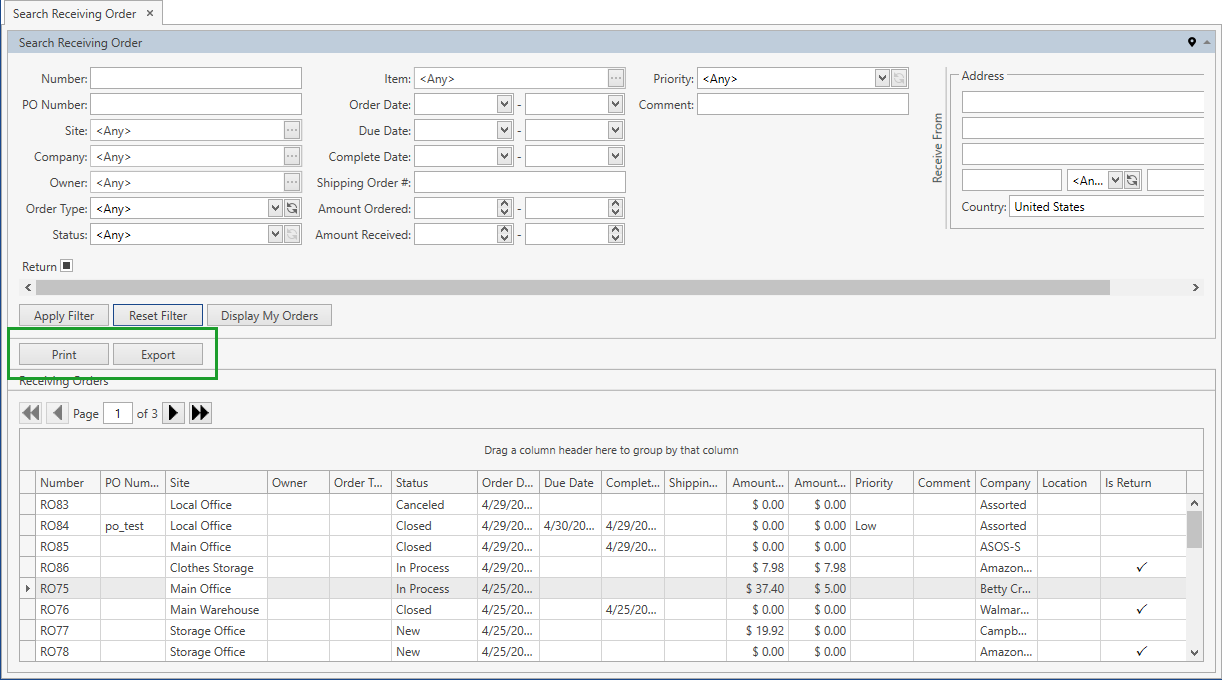This screenshot has height=680, width=1222.
Task: Open Owner lookup ellipsis icon
Action: 294,182
